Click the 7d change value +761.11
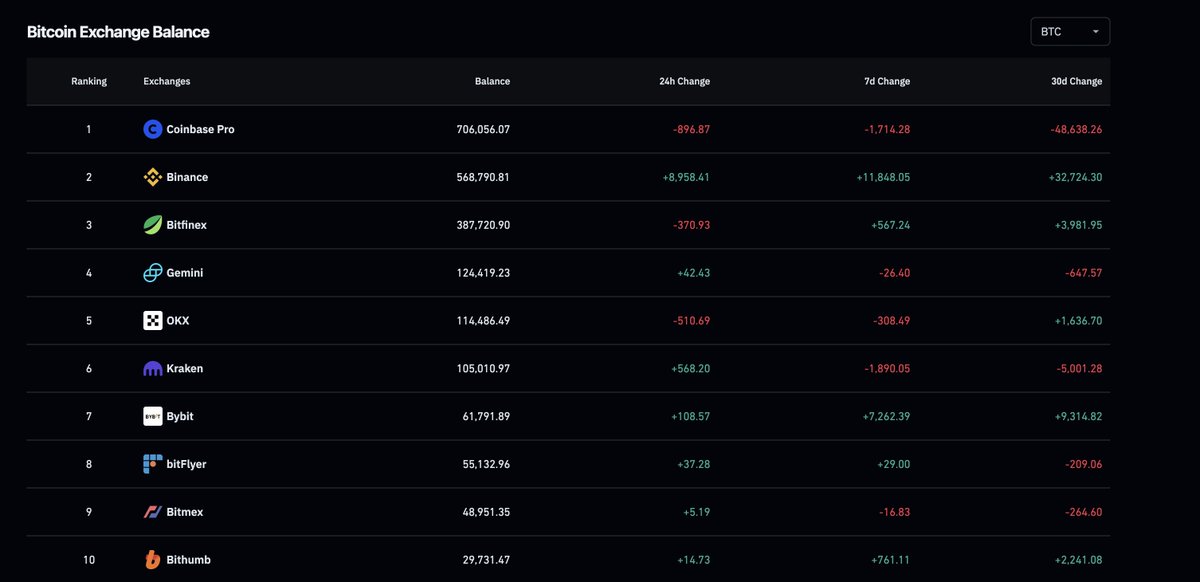 click(890, 560)
